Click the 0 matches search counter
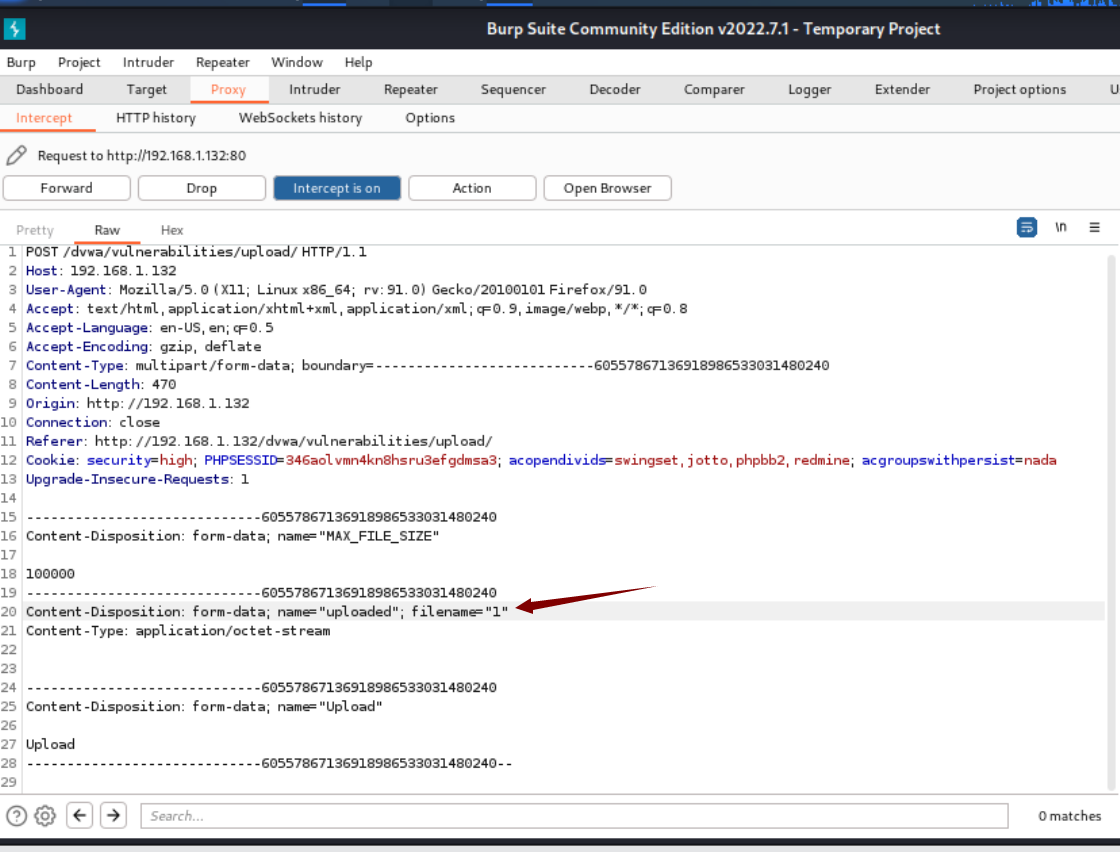This screenshot has width=1120, height=852. (1069, 816)
